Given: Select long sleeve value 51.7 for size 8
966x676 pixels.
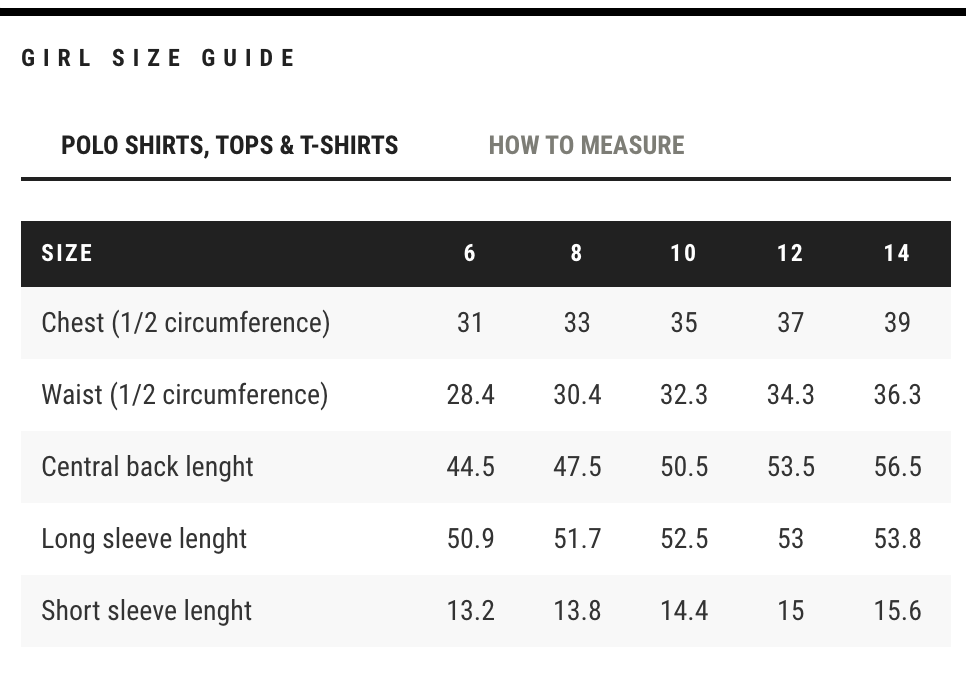Looking at the screenshot, I should (577, 539).
